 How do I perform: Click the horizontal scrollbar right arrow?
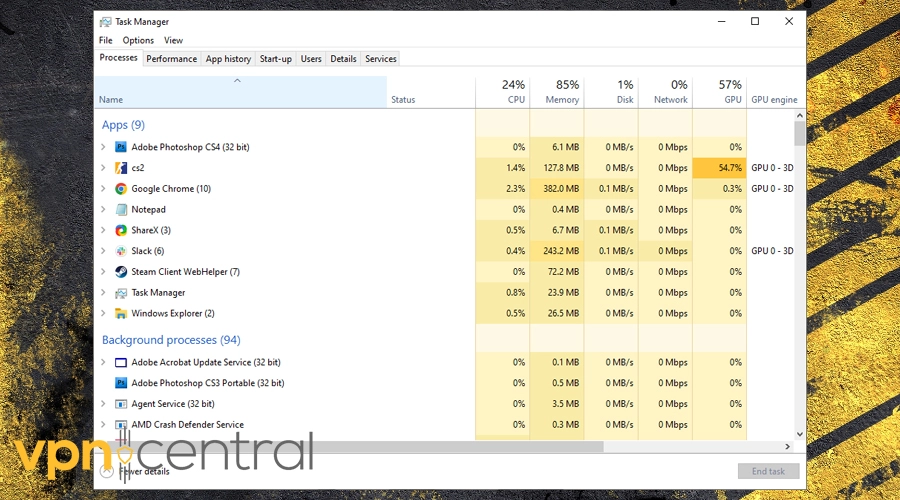(x=788, y=446)
